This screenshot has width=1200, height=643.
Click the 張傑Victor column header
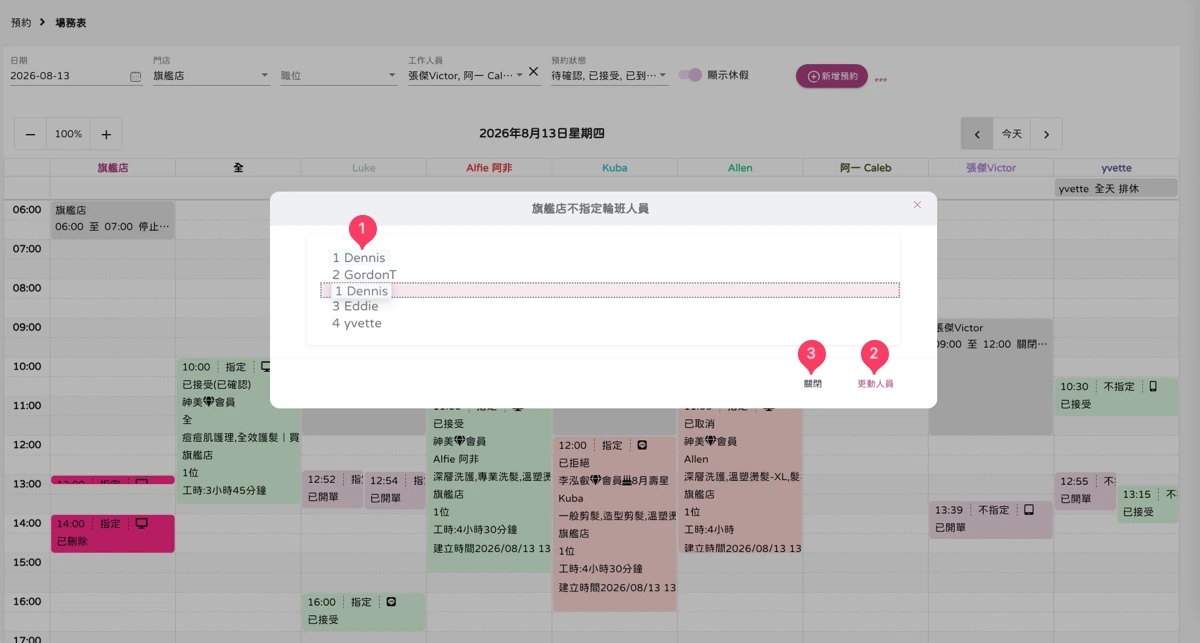(x=991, y=168)
